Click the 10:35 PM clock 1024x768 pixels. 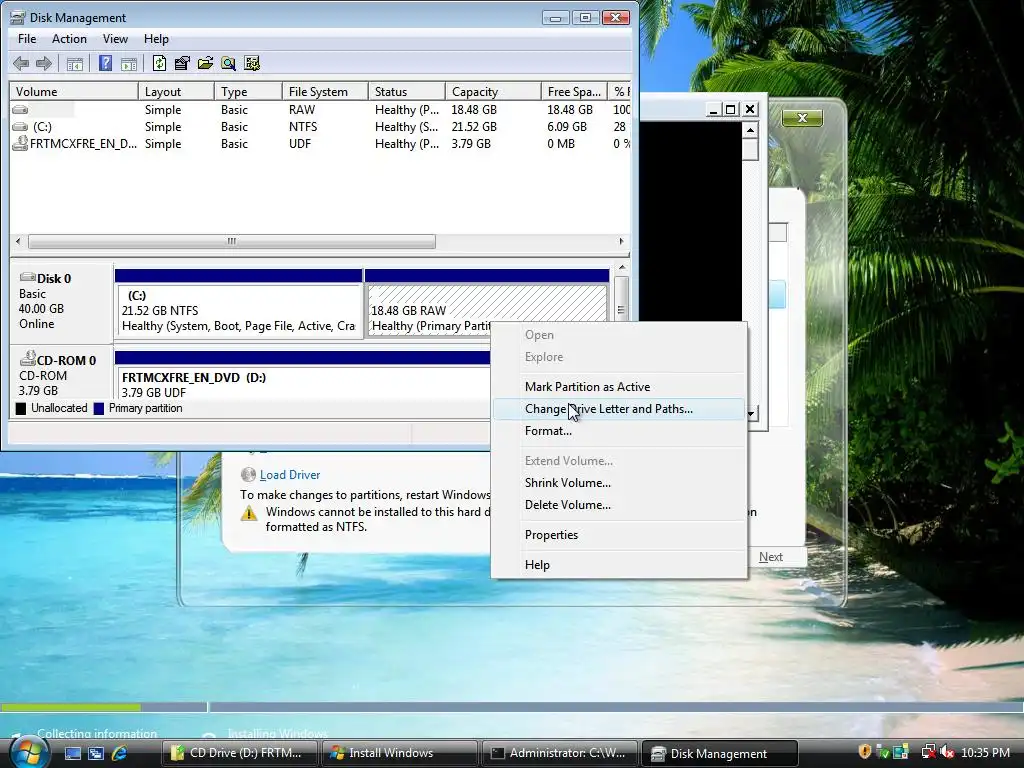click(985, 752)
